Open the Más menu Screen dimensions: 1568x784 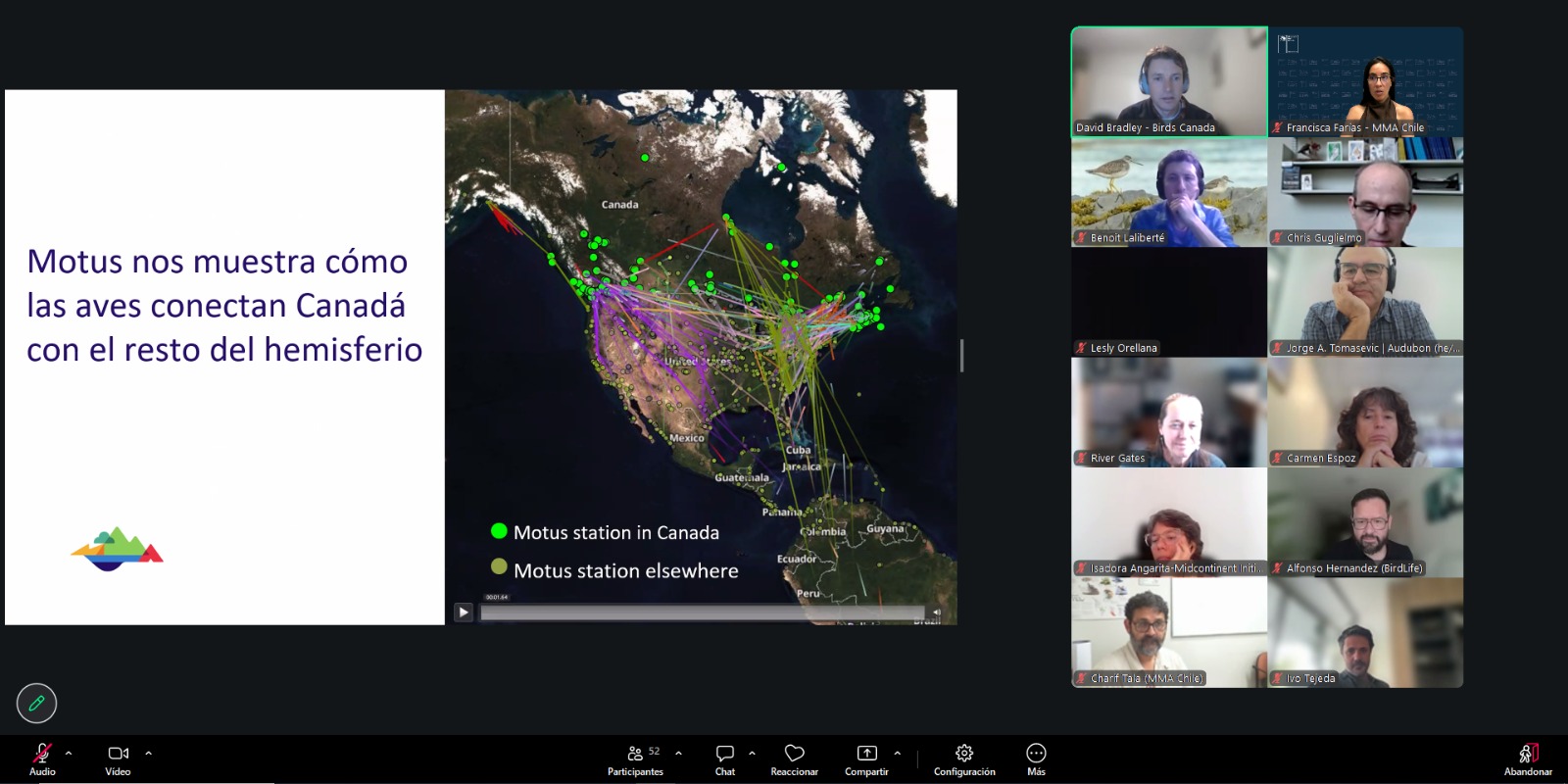[x=1036, y=758]
